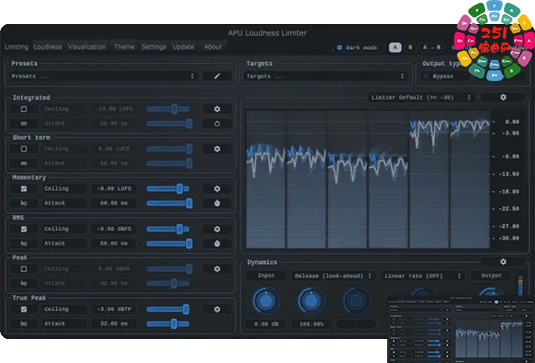Switch to the Settings tab

point(154,47)
